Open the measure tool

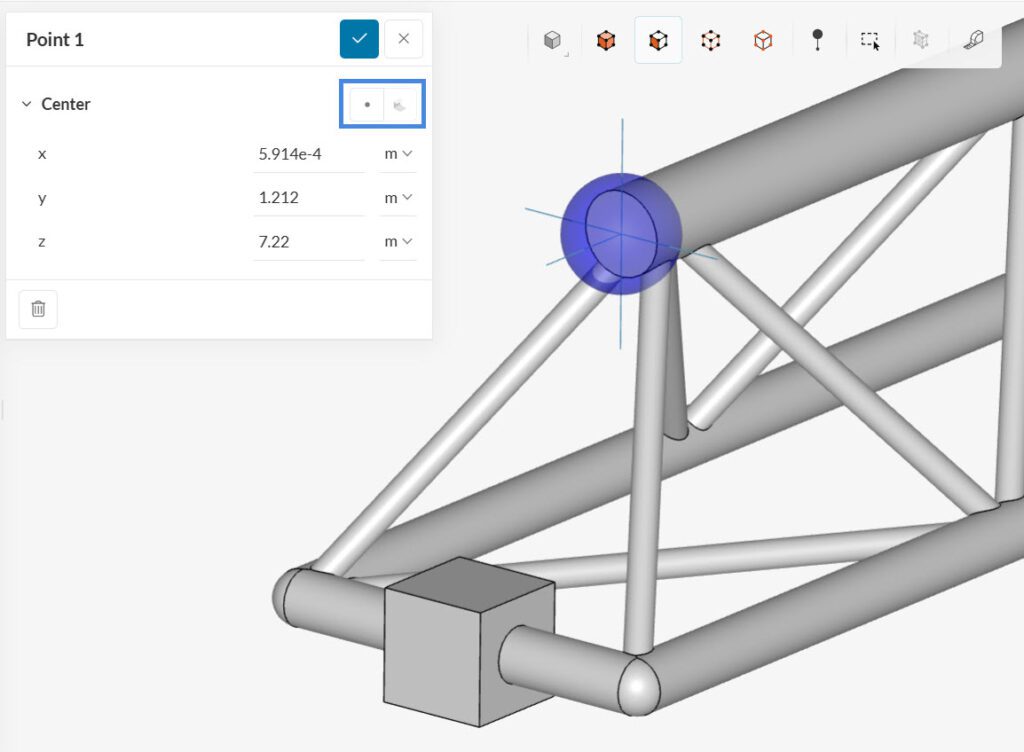(x=972, y=40)
